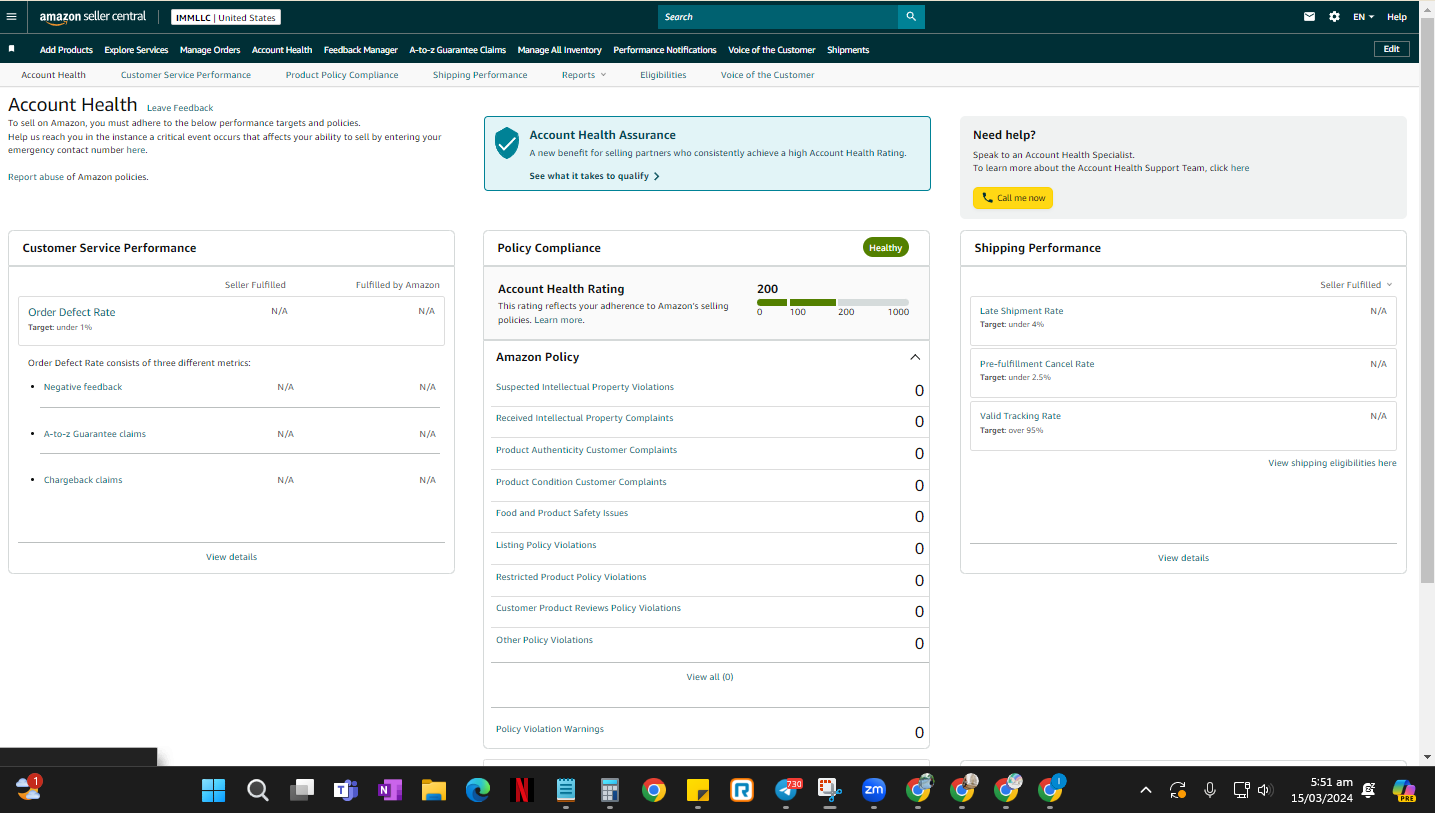Open Snipping Tool from taskbar
The image size is (1435, 813).
829,791
